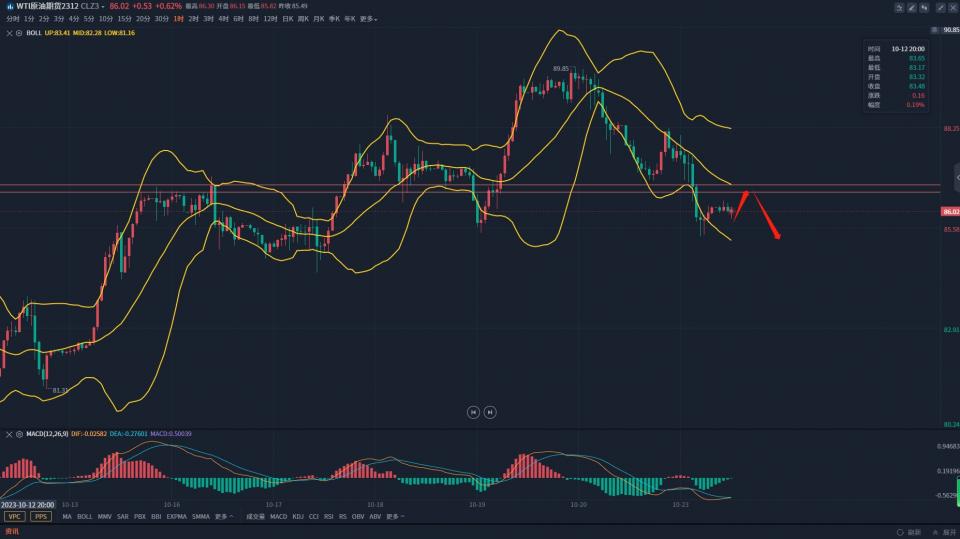Viewport: 960px width, 539px height.
Task: Click the refresh circle icon in the status bar
Action: 900,532
